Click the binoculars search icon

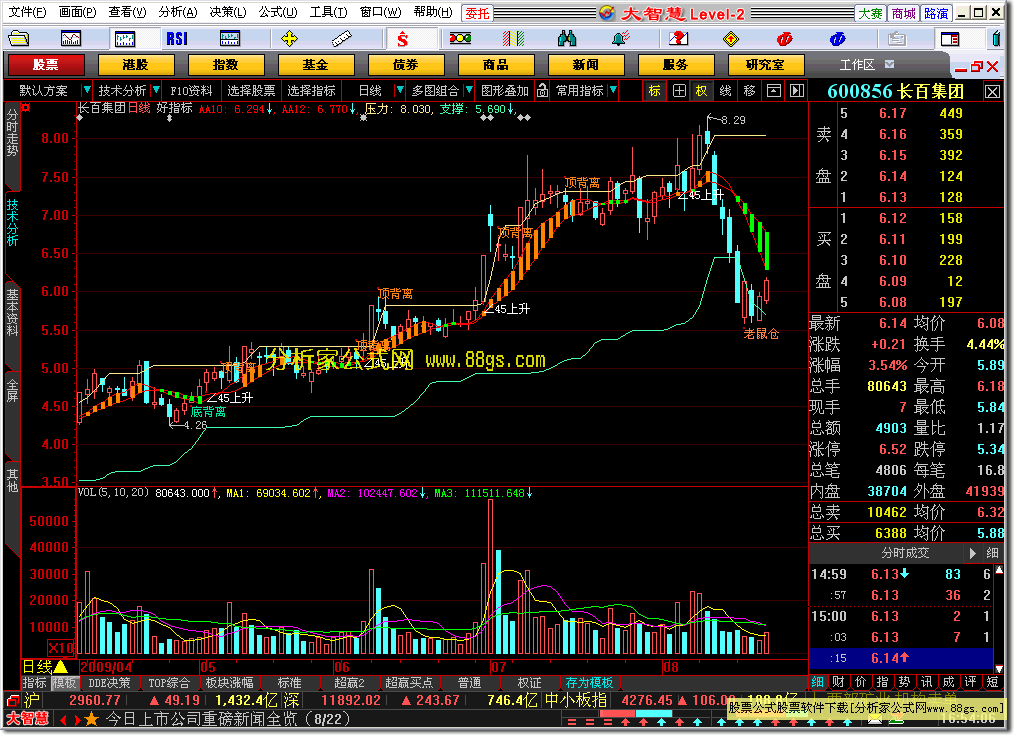point(567,39)
